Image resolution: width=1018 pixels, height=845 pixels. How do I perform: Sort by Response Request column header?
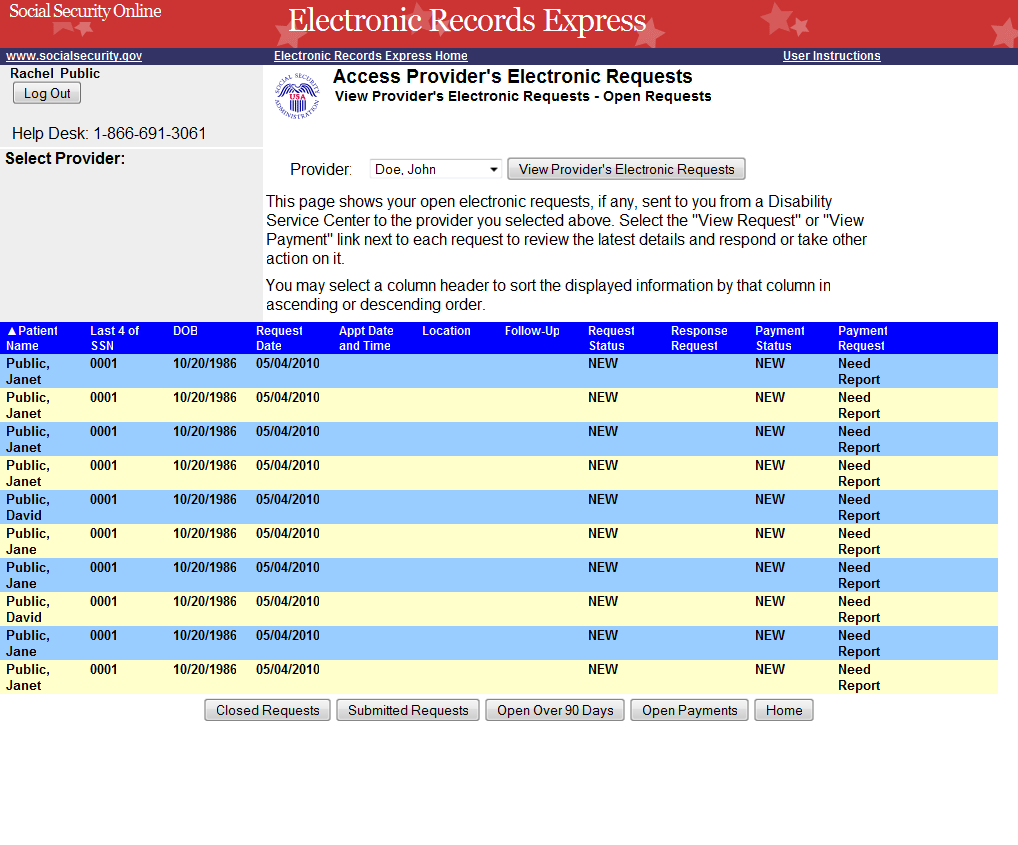click(699, 338)
